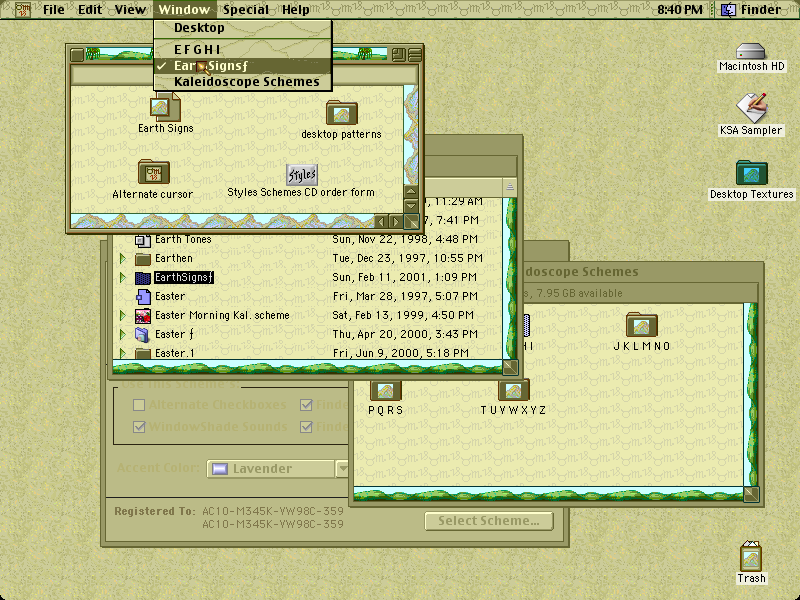Expand the Easter ƒ folder disclosure triangle

click(122, 335)
